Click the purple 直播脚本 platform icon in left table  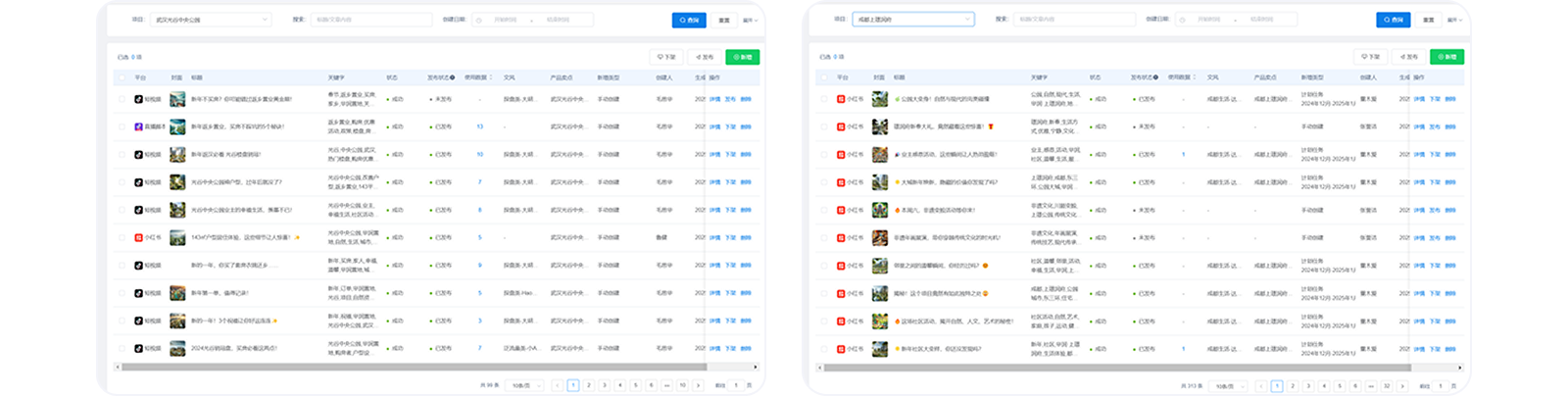pyautogui.click(x=139, y=126)
